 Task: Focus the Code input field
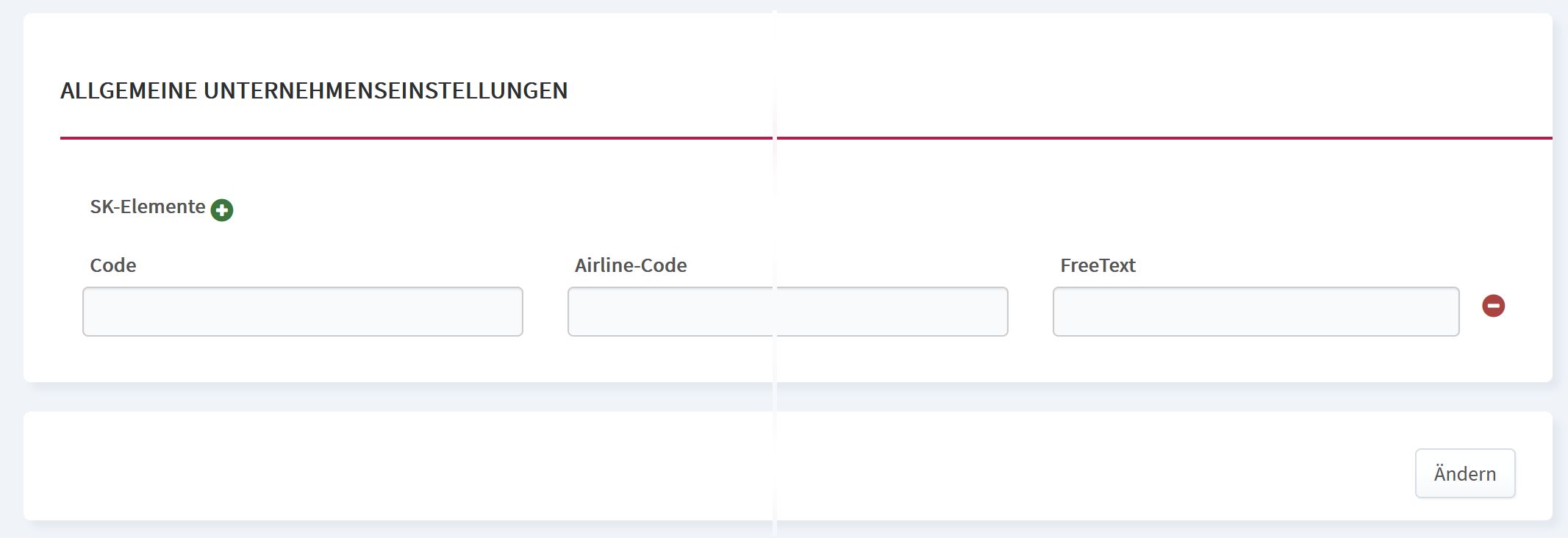(x=303, y=312)
